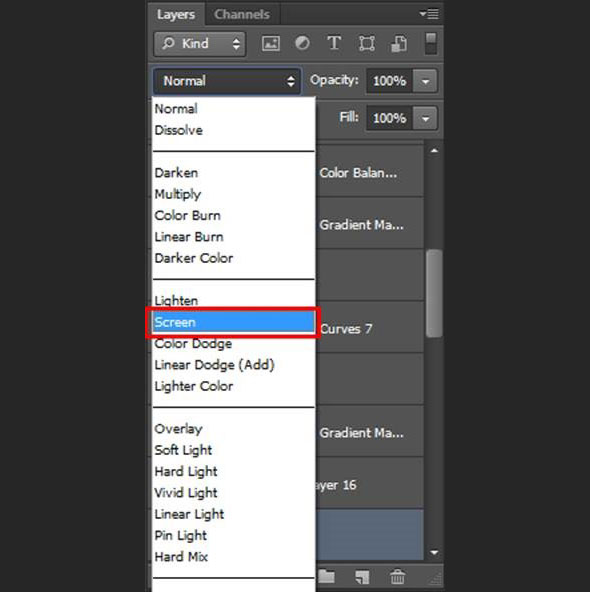590x592 pixels.
Task: Pick the Soft Light blend mode
Action: (183, 450)
